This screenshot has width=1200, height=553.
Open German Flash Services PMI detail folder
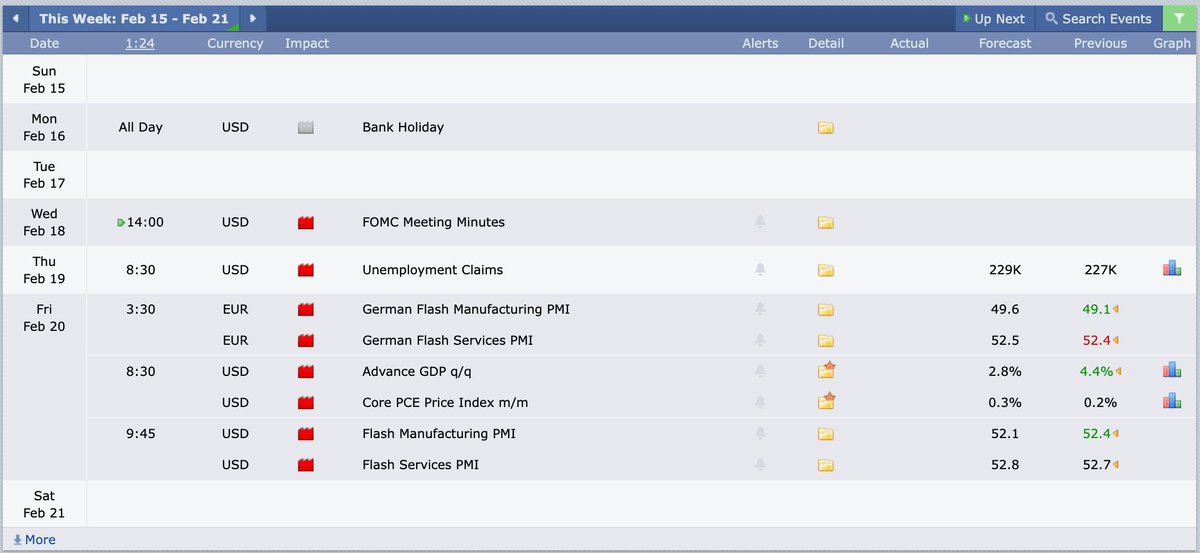tap(825, 340)
